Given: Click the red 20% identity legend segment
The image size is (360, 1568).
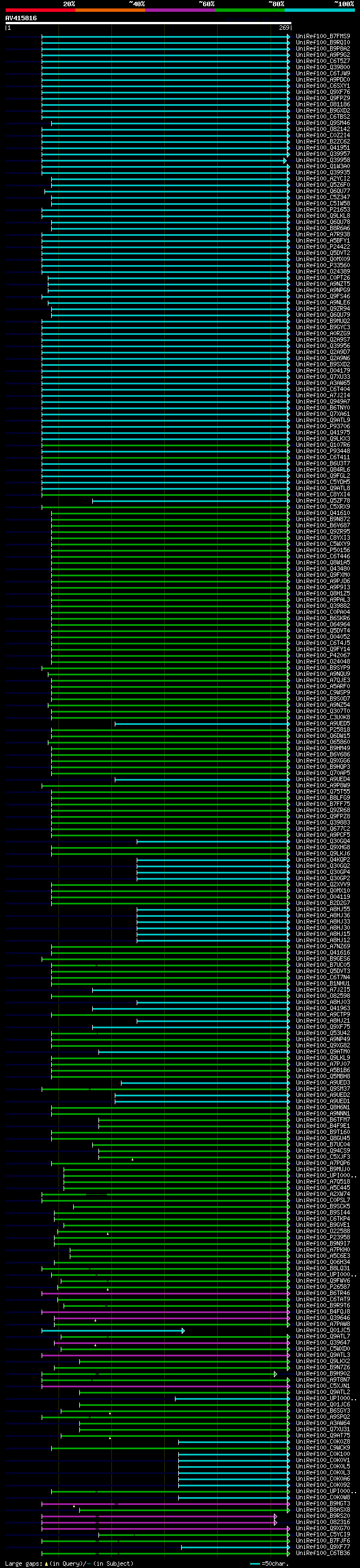Looking at the screenshot, I should tap(40, 10).
